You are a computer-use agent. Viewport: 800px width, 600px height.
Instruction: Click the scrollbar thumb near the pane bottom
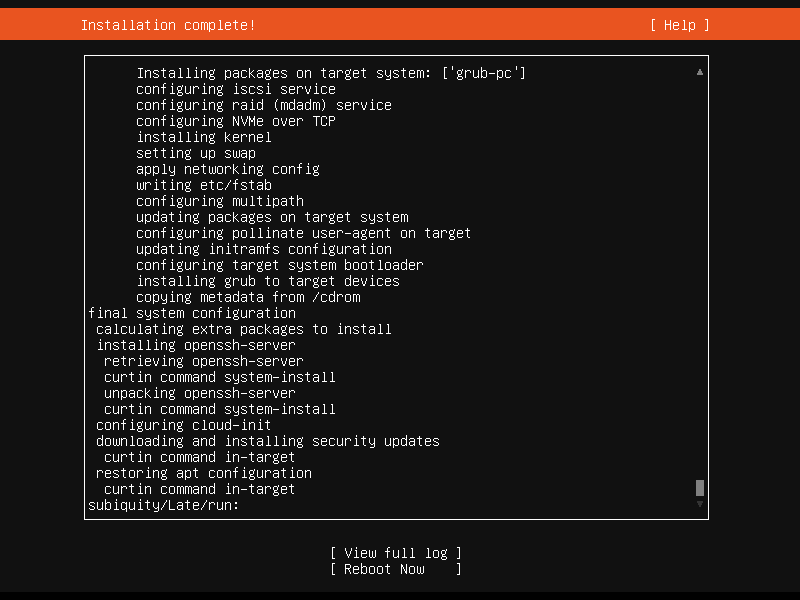tap(700, 489)
